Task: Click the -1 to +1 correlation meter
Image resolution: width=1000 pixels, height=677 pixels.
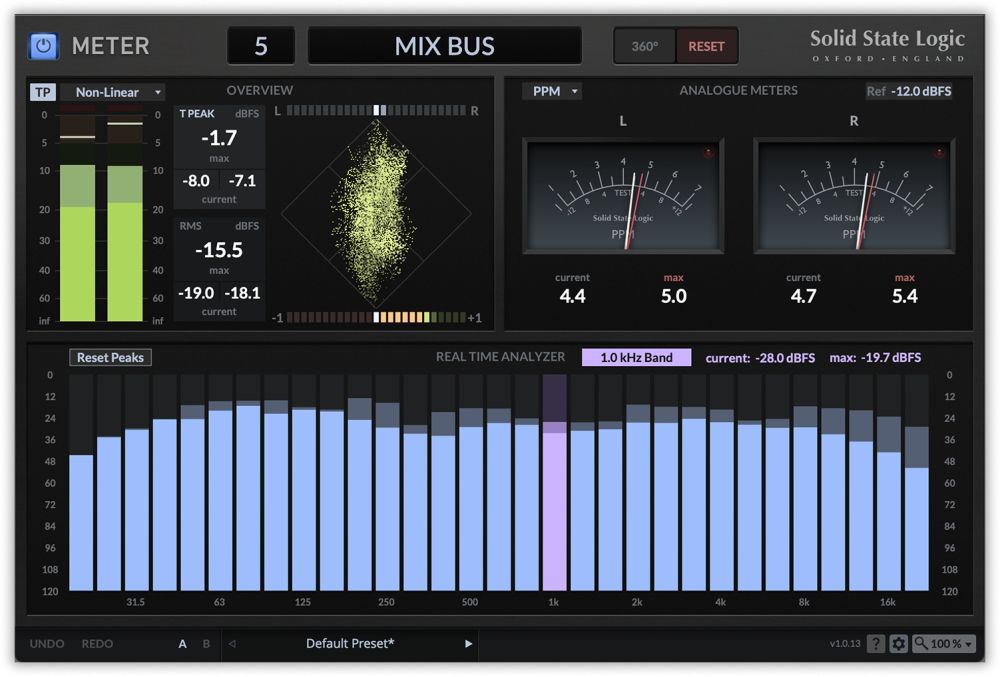Action: click(376, 317)
